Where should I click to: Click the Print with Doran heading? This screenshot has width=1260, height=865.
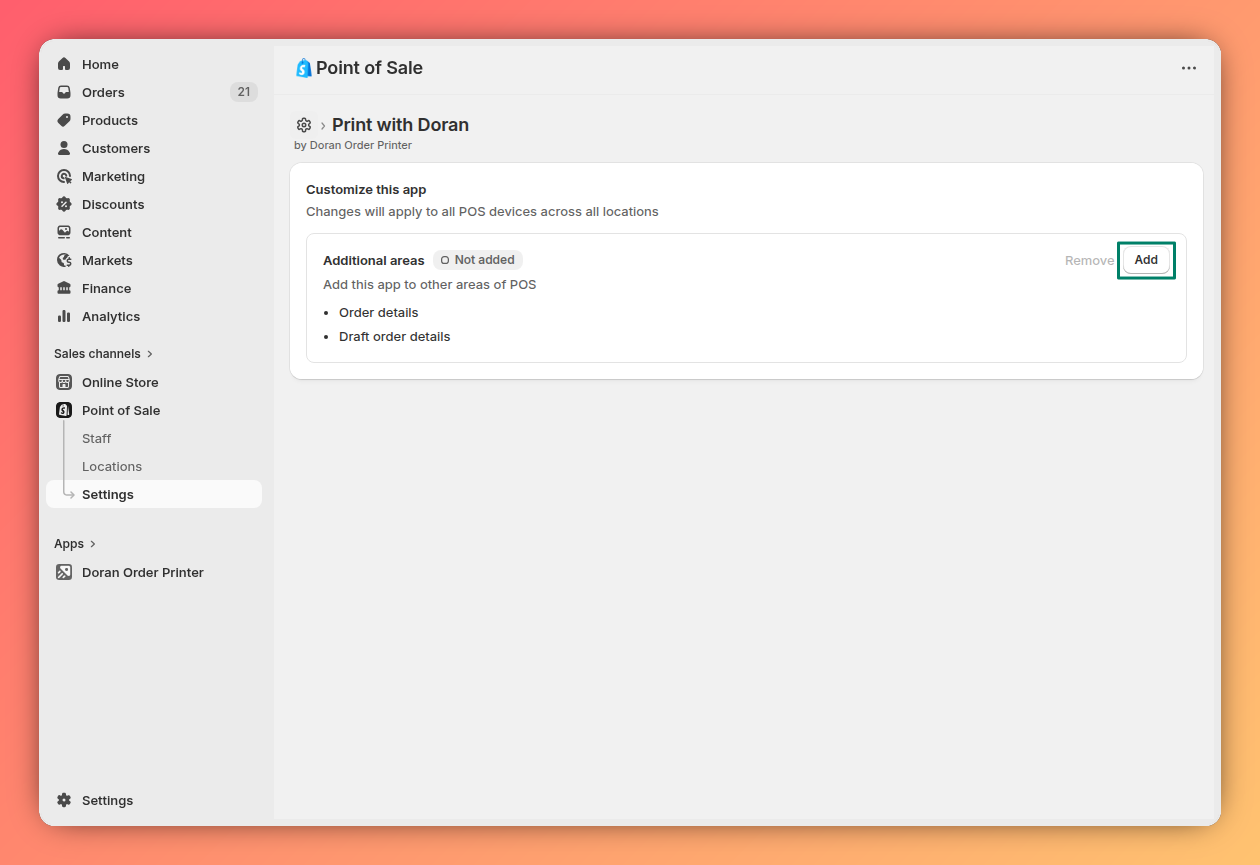(400, 125)
